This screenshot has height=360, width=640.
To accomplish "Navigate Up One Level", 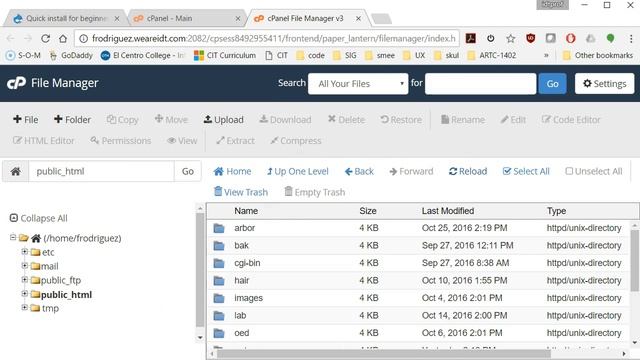I will [x=298, y=171].
